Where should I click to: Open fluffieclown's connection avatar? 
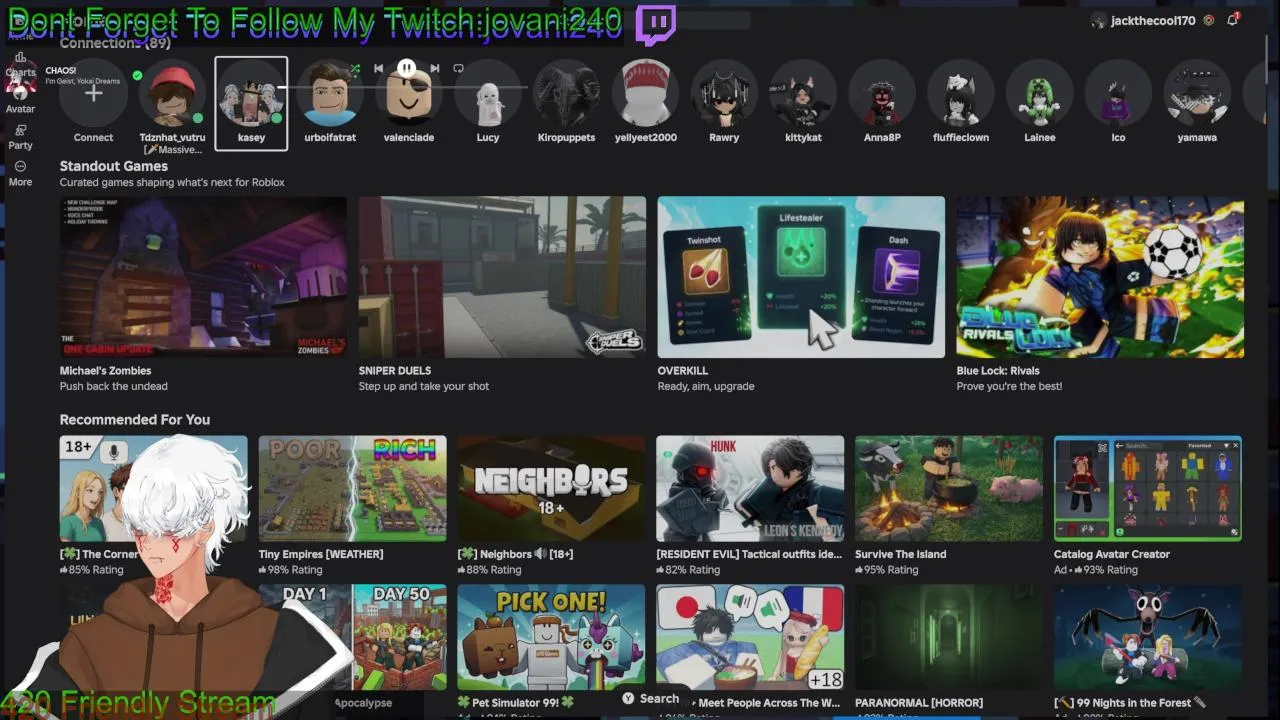(961, 94)
